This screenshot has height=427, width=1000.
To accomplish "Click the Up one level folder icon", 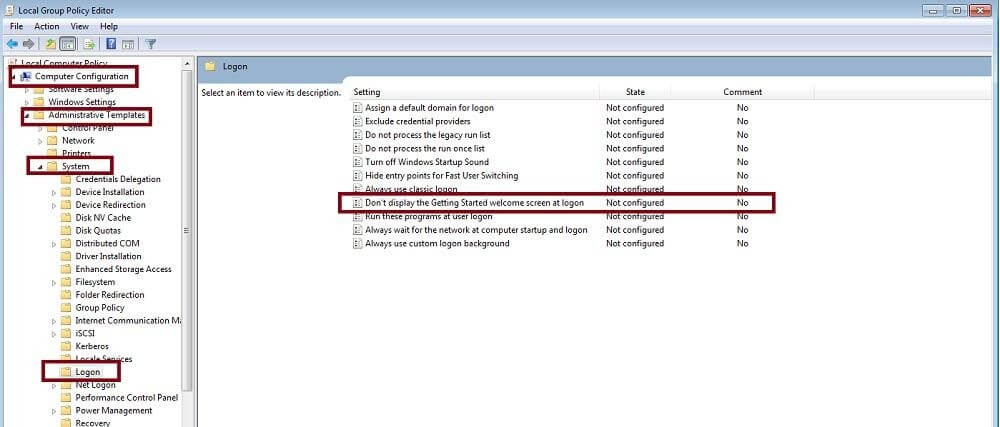I will point(50,44).
